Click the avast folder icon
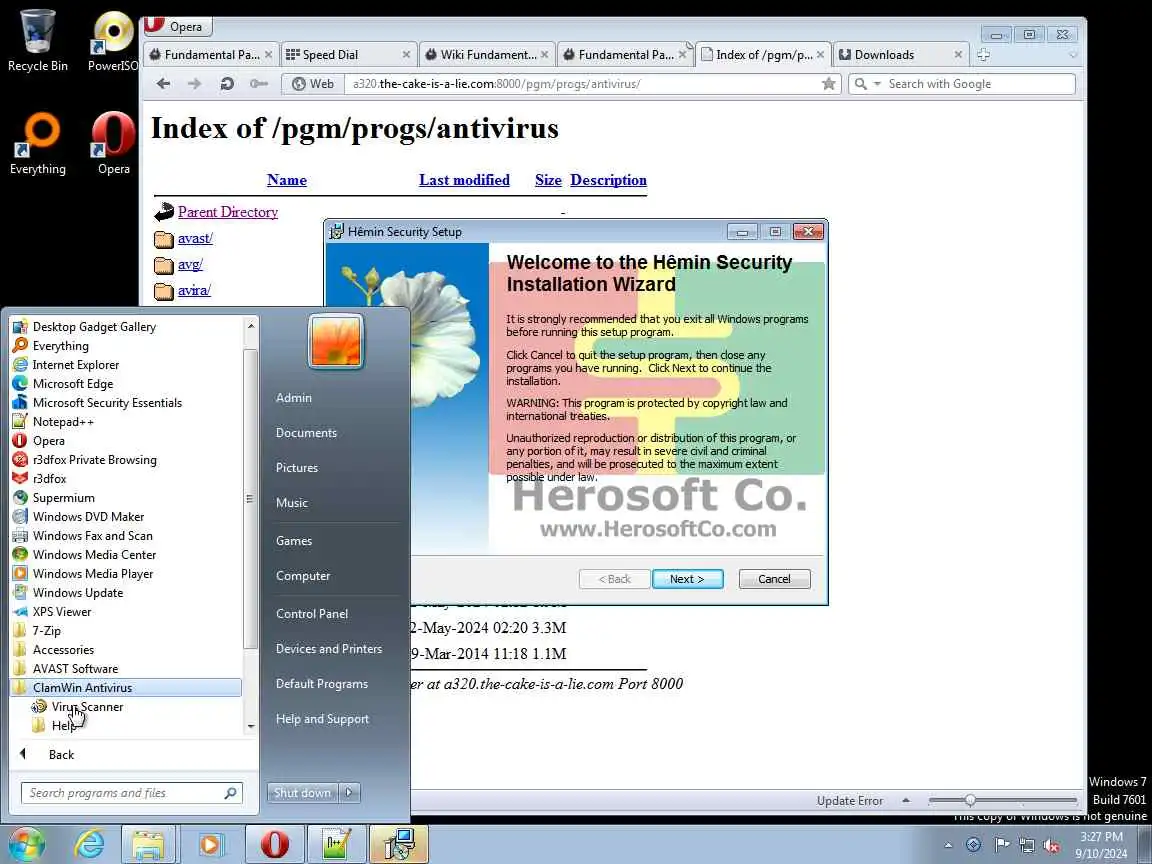Screen dimensions: 1152x864 click(164, 239)
